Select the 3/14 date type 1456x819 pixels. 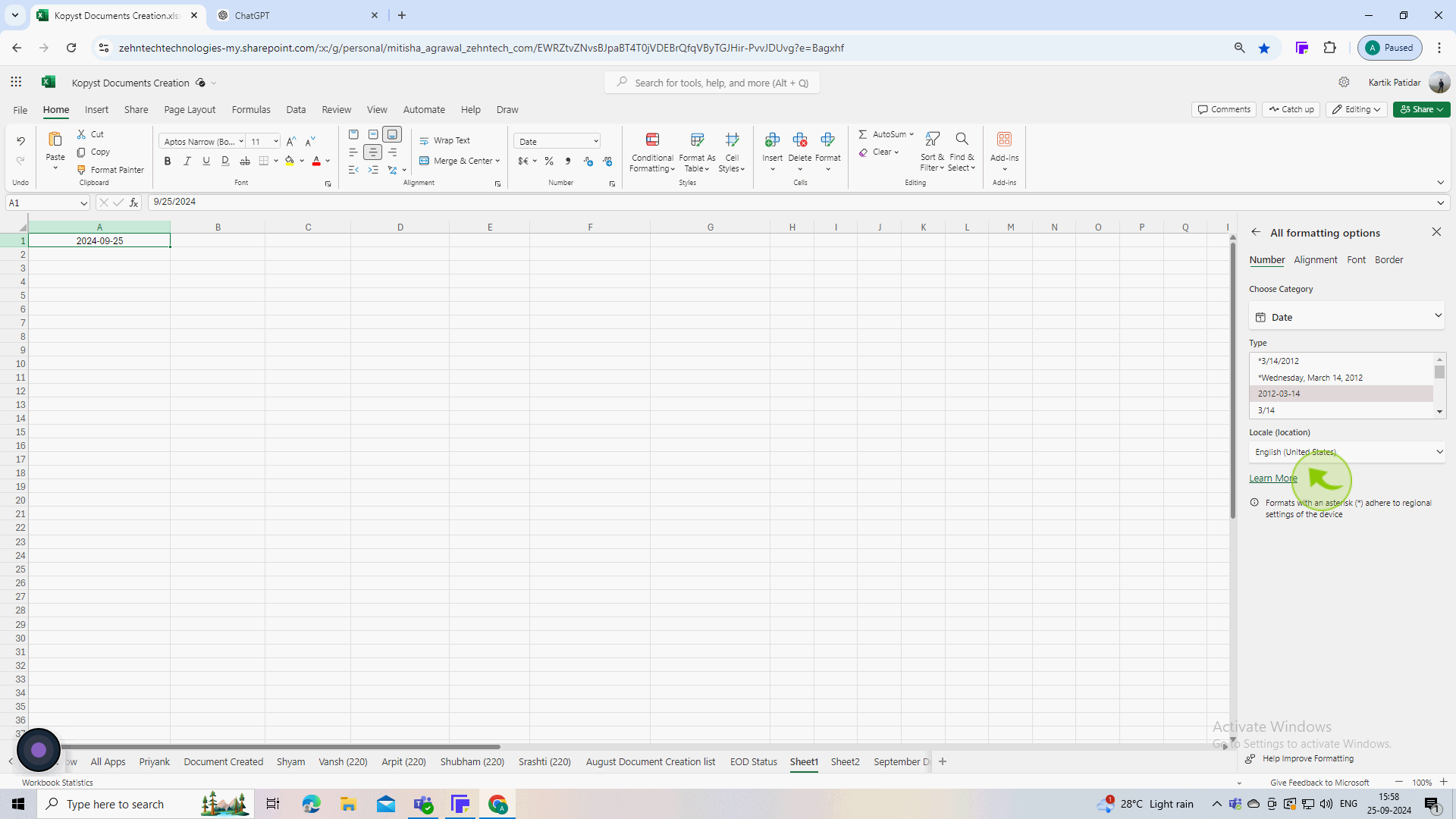1341,410
